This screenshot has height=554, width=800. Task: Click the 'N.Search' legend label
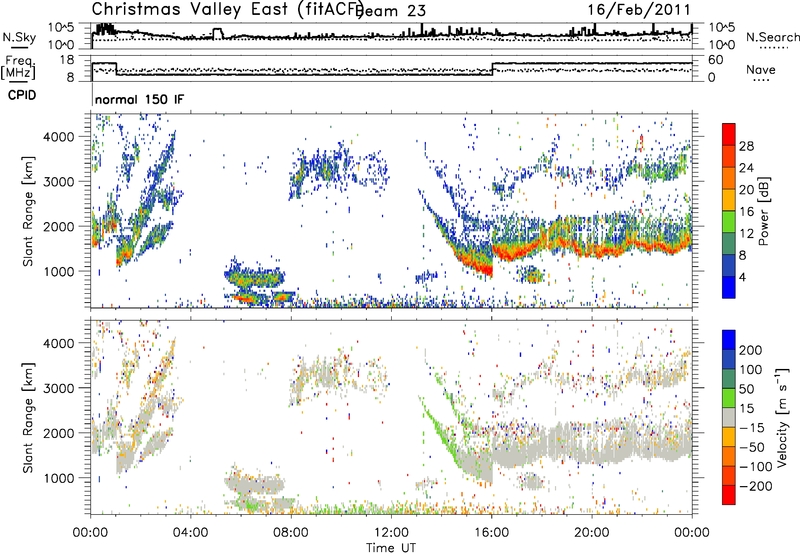pos(773,37)
